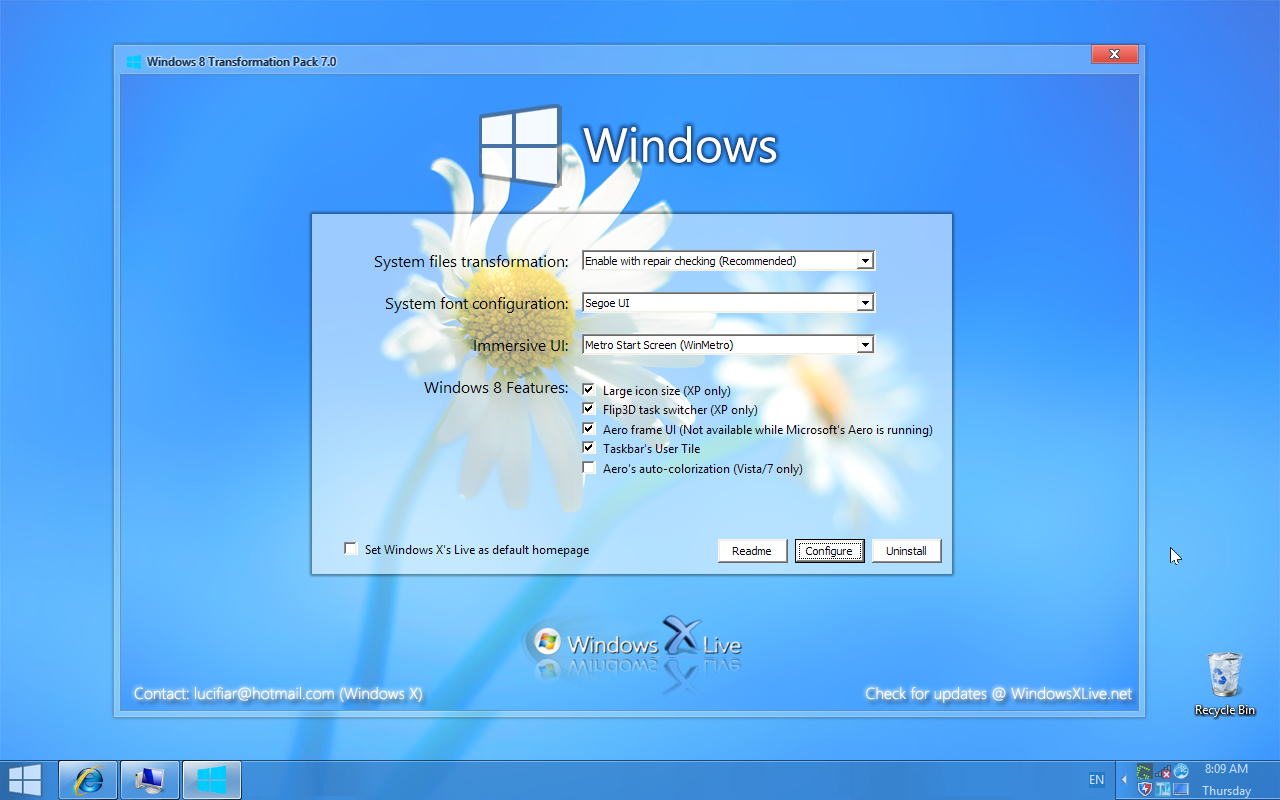
Task: Click the TI tray icon
Action: click(x=1163, y=789)
